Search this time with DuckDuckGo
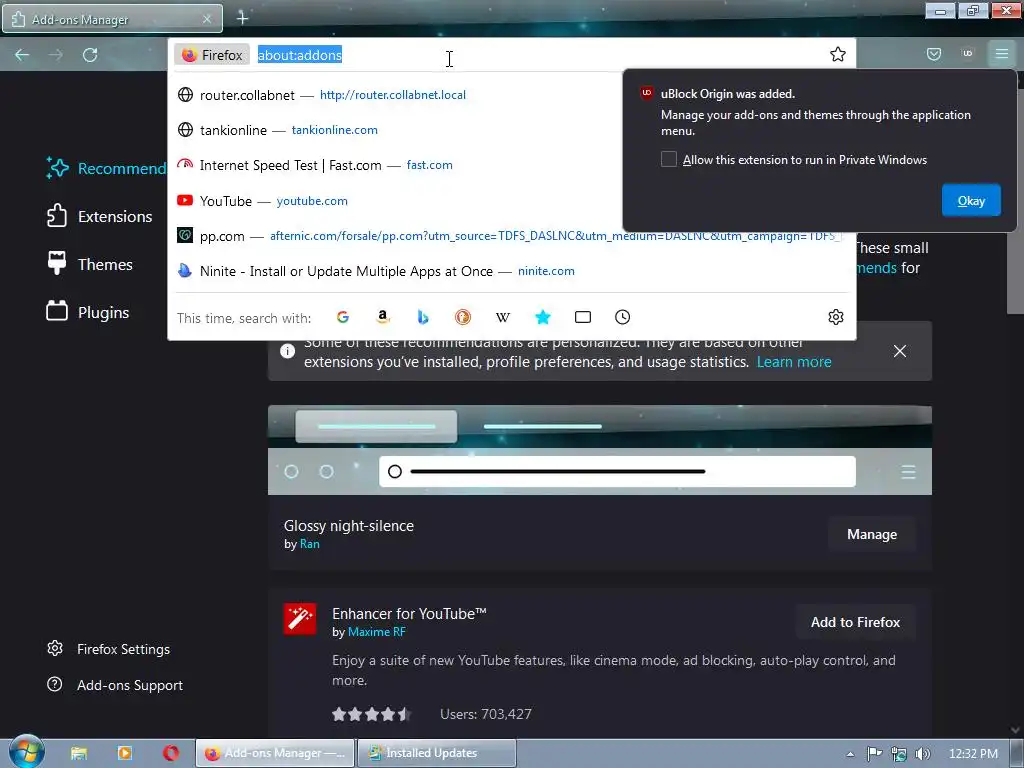The width and height of the screenshot is (1024, 768). click(463, 317)
